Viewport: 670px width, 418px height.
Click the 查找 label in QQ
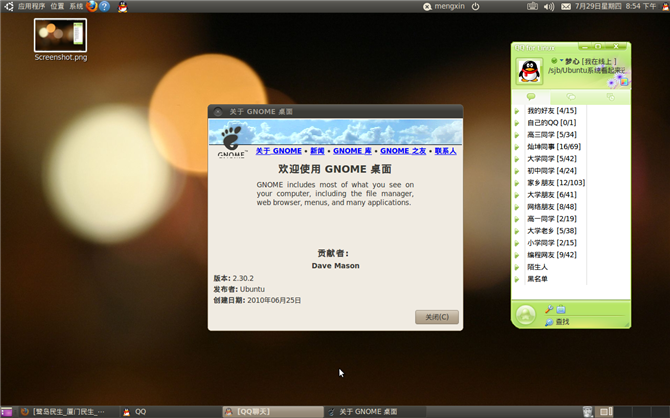pyautogui.click(x=562, y=322)
